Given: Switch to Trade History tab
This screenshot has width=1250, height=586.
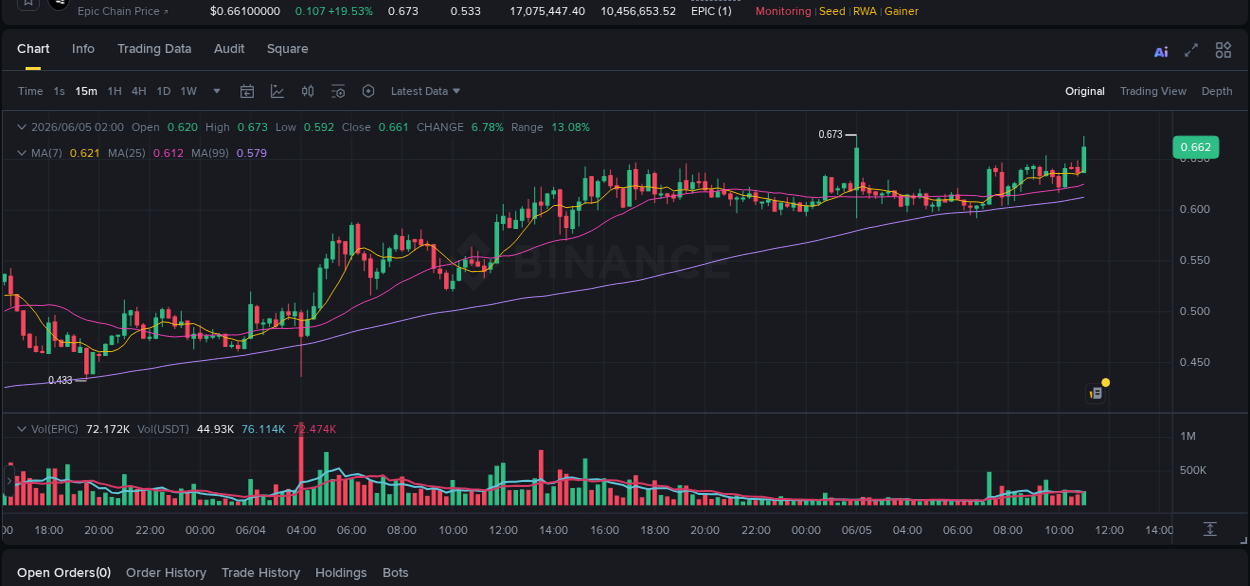Looking at the screenshot, I should tap(261, 573).
